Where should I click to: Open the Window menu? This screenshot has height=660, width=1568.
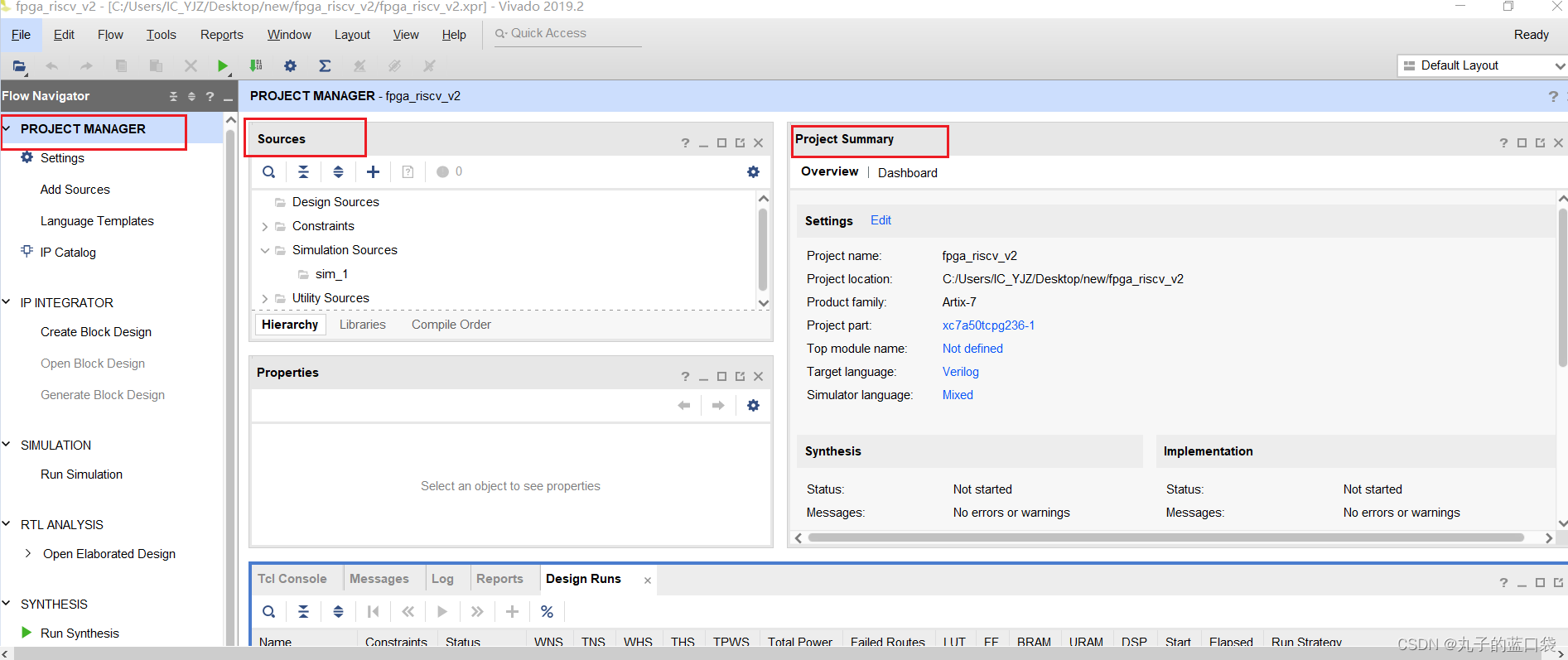[x=289, y=34]
